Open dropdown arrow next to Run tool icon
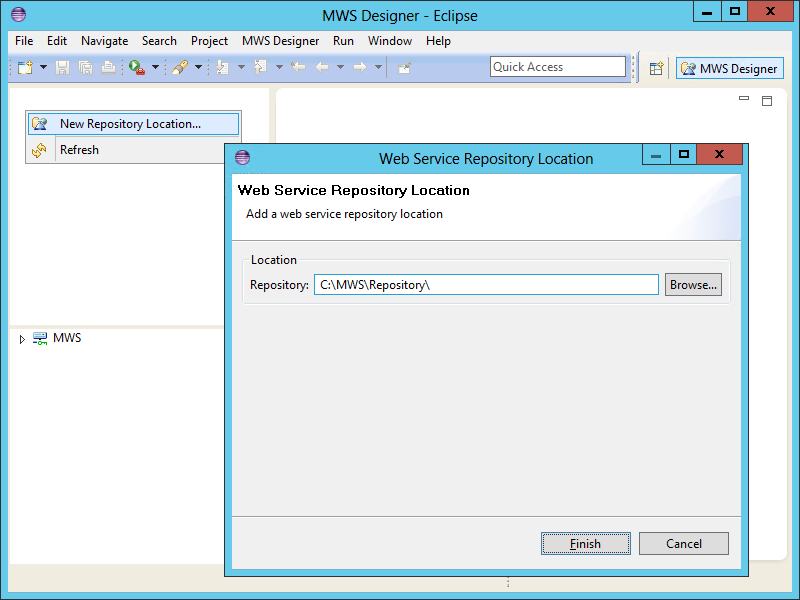Screen dimensions: 800x600 pos(155,67)
